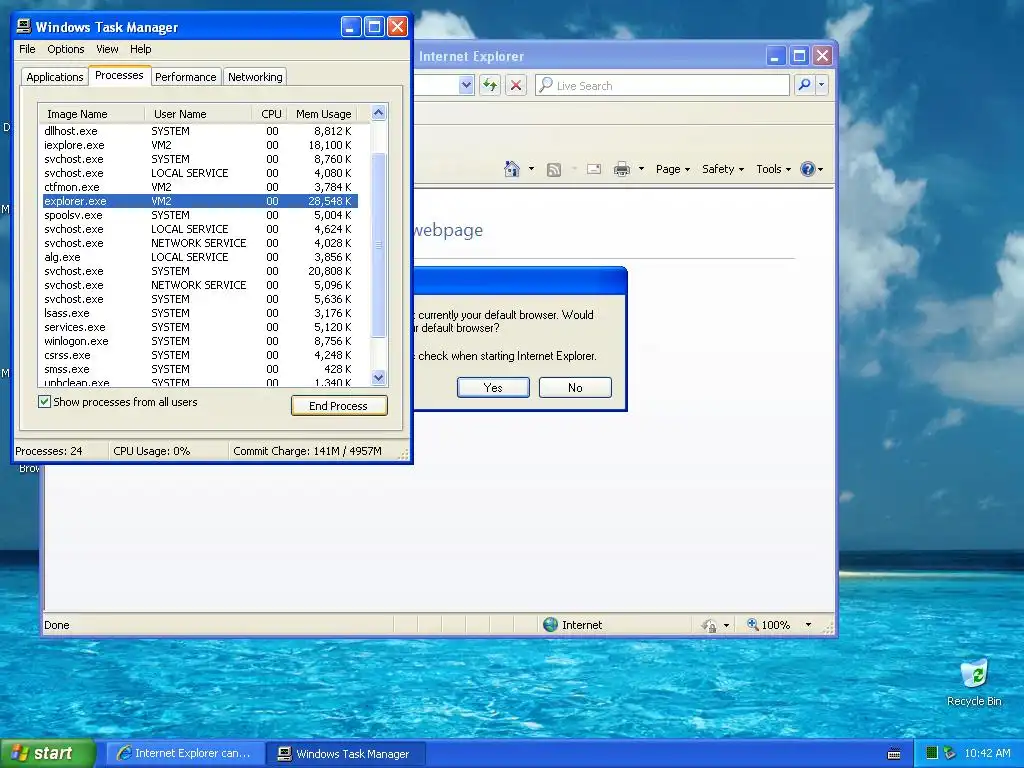1024x768 pixels.
Task: Click Windows Task Manager taskbar button
Action: tap(346, 753)
